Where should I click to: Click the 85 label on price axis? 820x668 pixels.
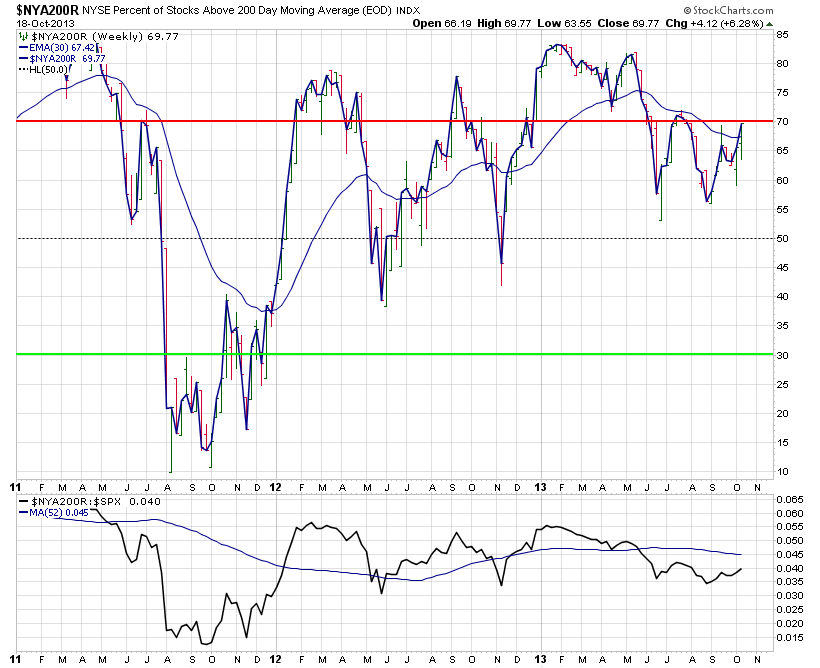click(782, 35)
